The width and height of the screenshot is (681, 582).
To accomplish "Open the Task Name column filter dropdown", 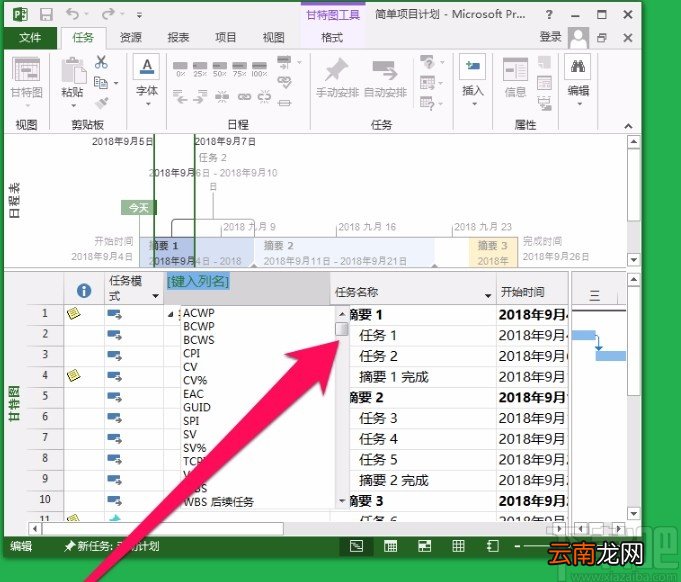I will point(488,296).
